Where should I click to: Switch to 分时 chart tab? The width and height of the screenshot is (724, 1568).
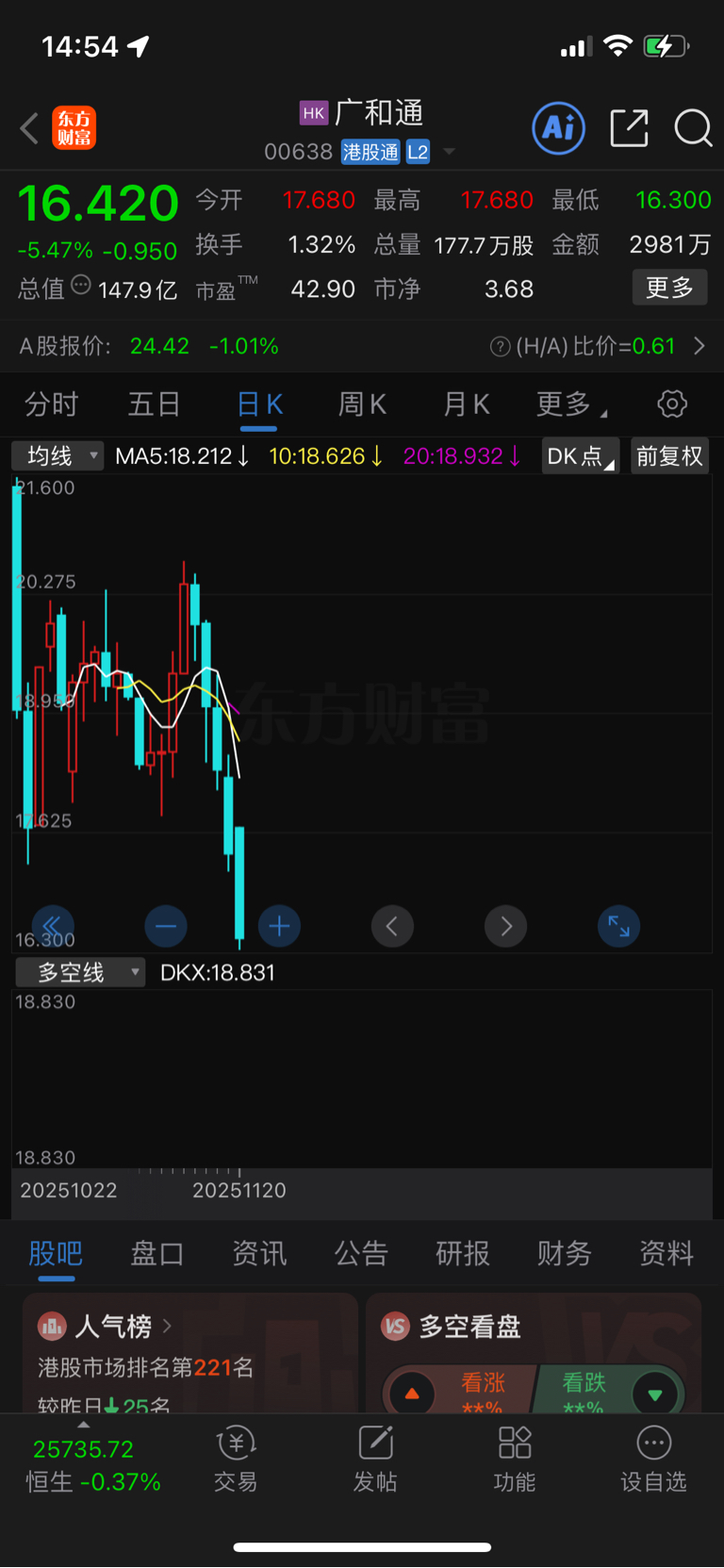(52, 404)
